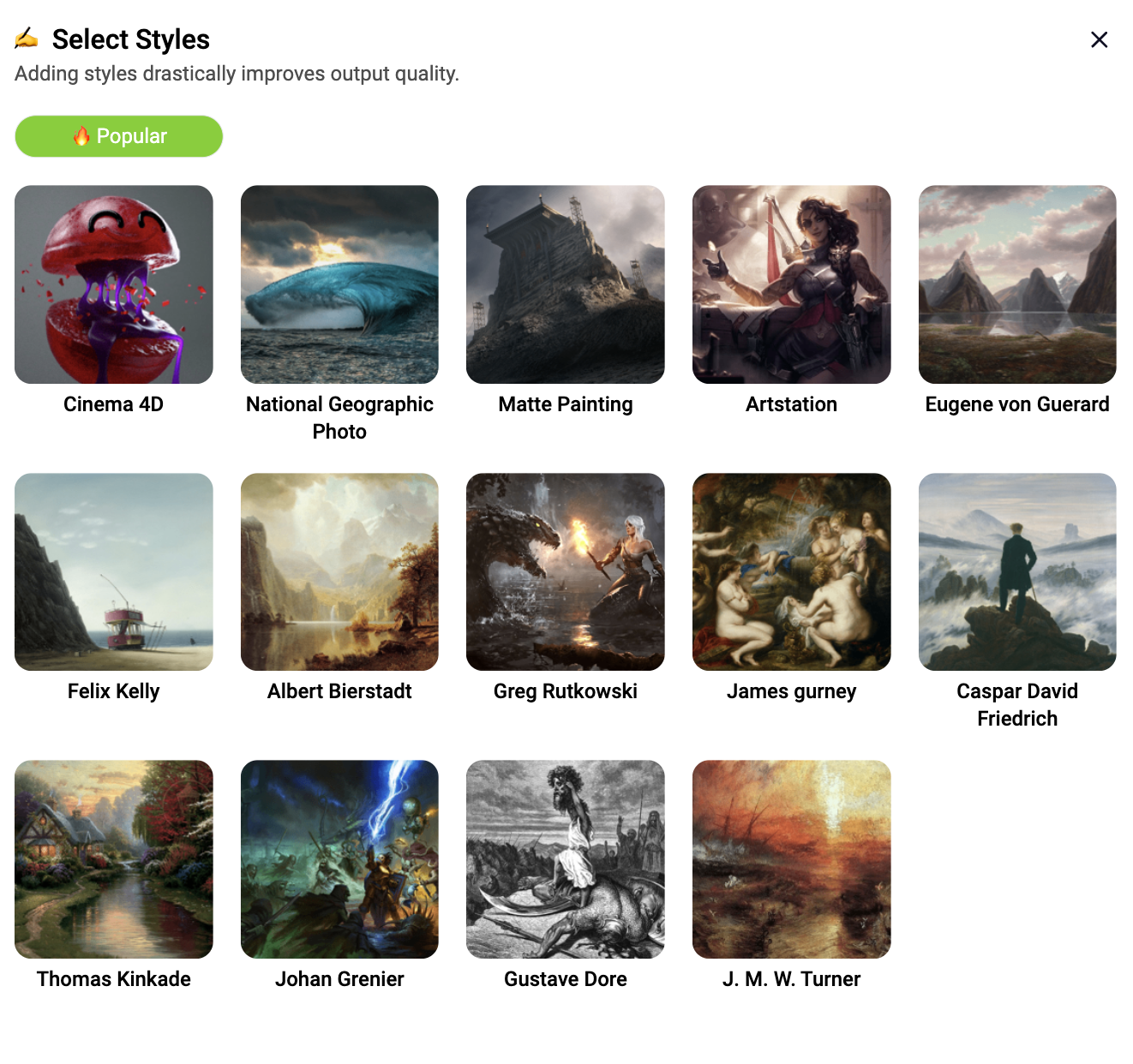Choose the National Geographic Photo style
1133x1064 pixels.
click(339, 284)
